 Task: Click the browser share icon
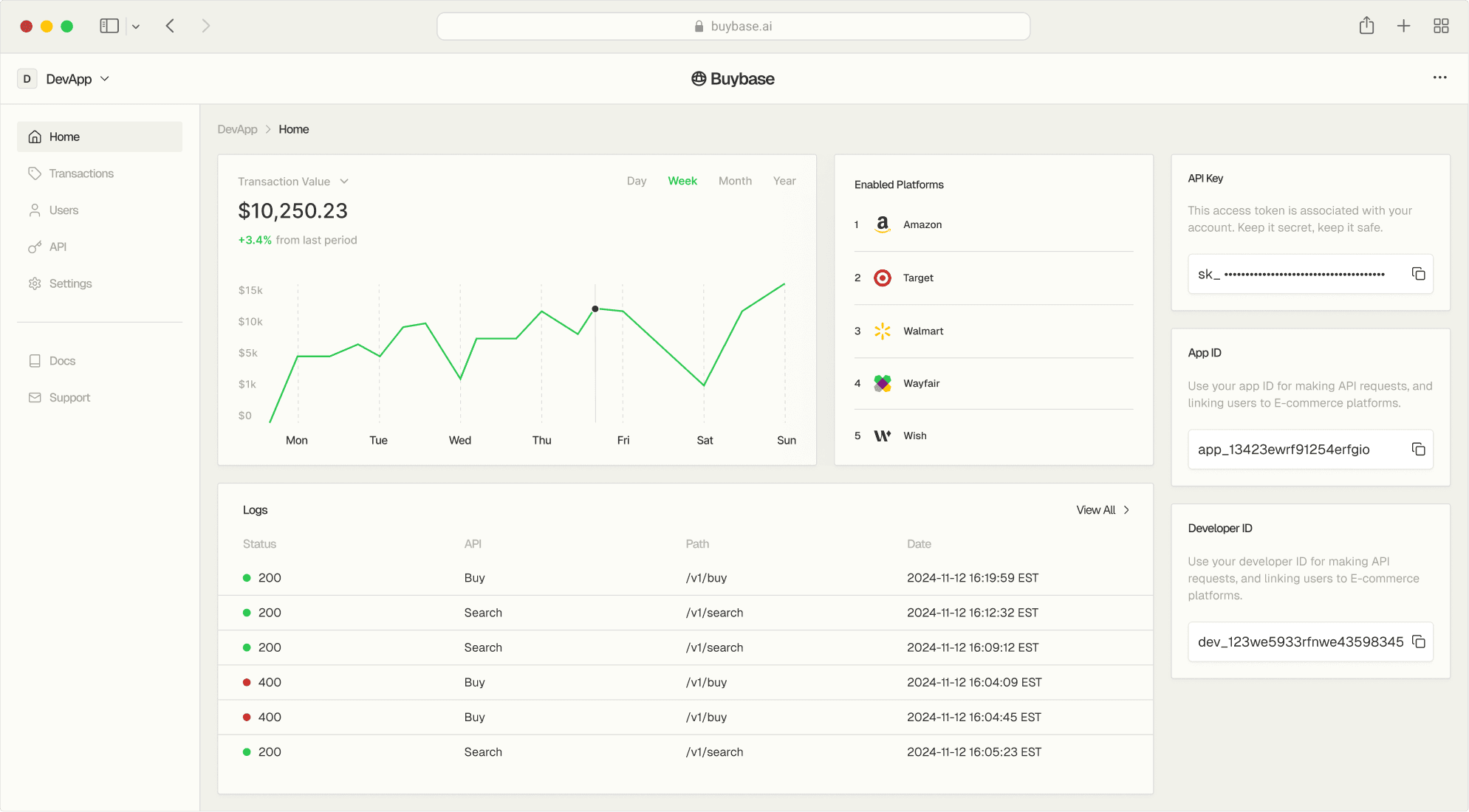[1366, 26]
